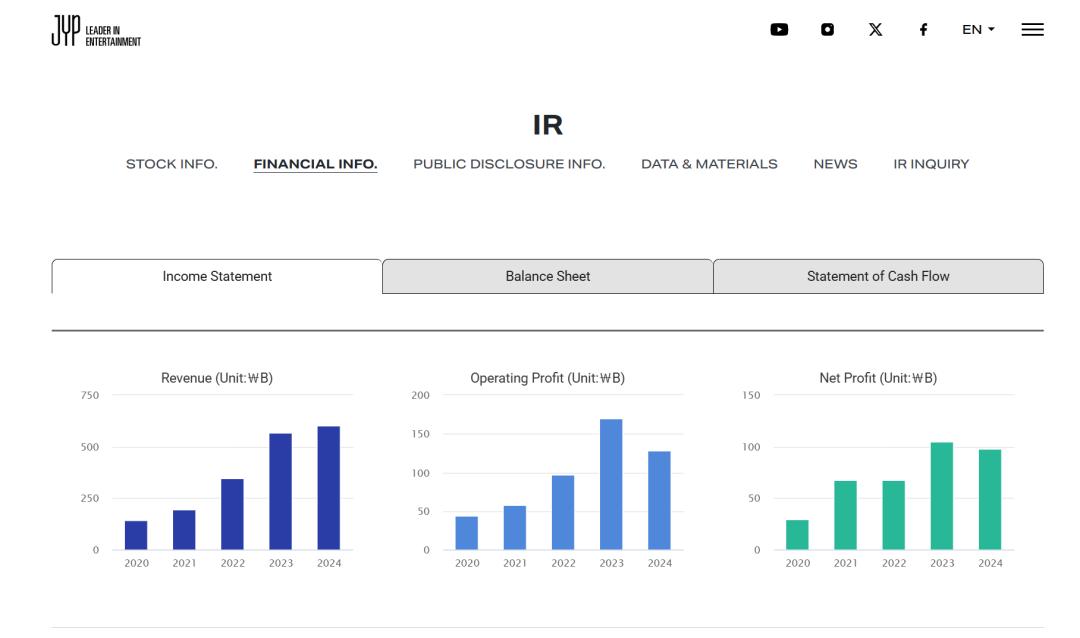Click the 2023 Operating Profit bar
Viewport: 1080px width, 638px height.
611,485
